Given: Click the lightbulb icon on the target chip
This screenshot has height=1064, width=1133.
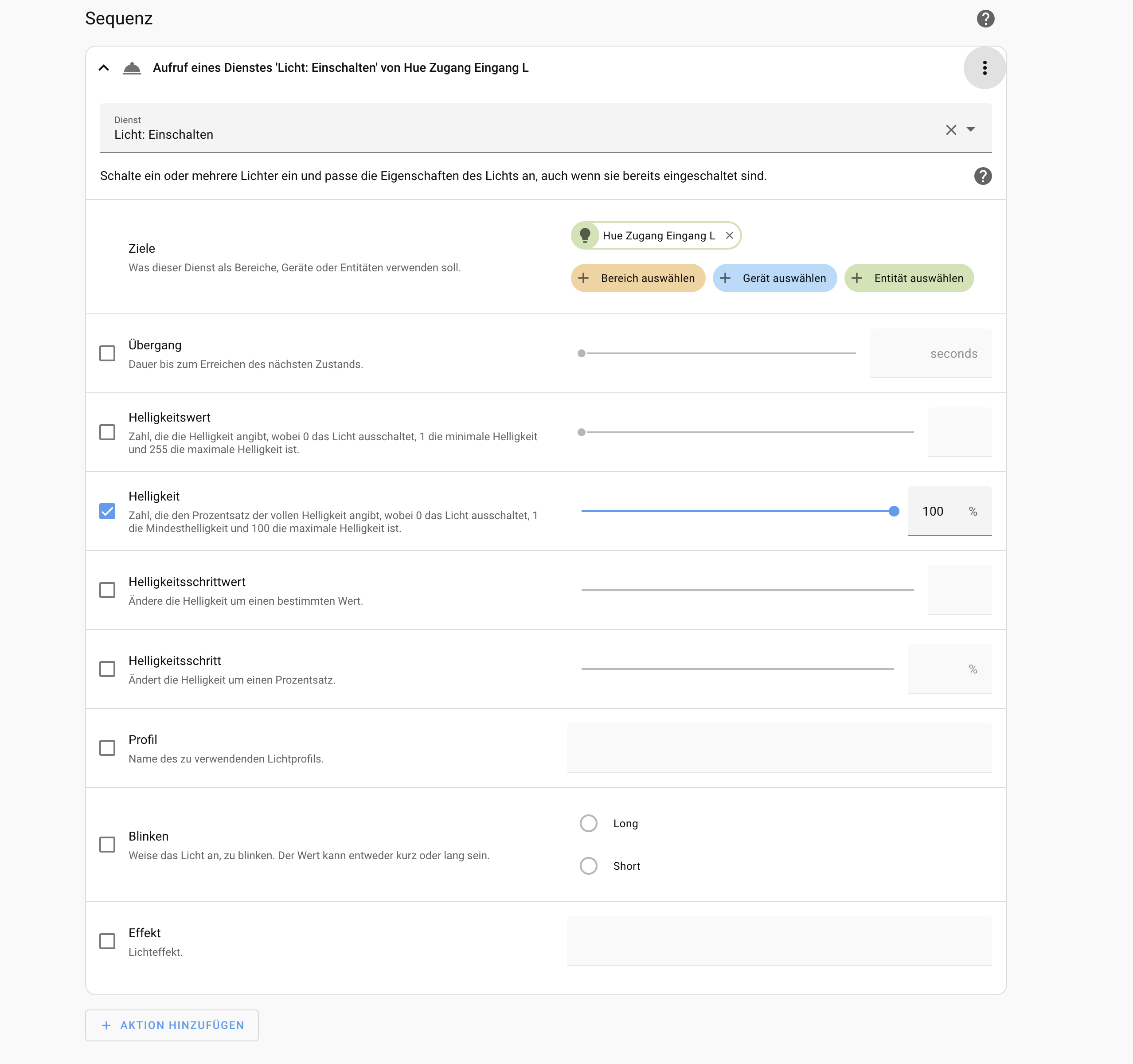Looking at the screenshot, I should click(585, 235).
